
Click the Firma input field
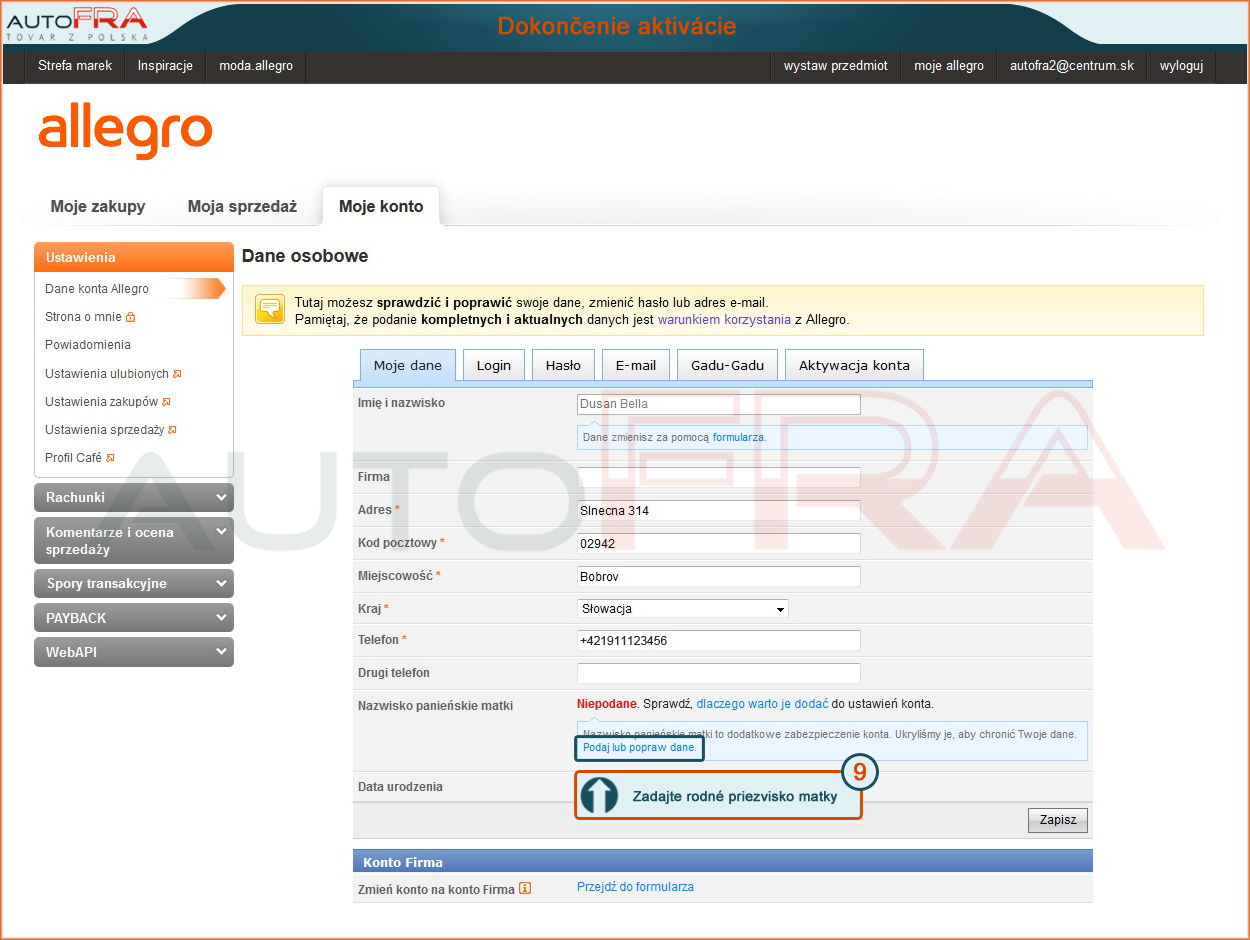coord(719,477)
